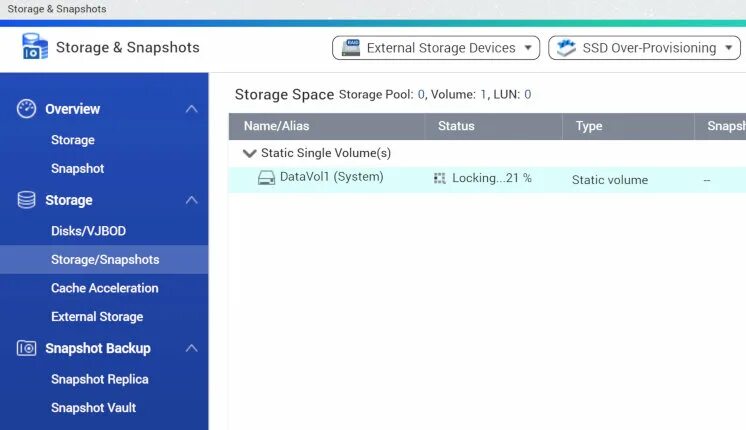This screenshot has height=430, width=746.
Task: Collapse the Overview sidebar section
Action: 191,109
